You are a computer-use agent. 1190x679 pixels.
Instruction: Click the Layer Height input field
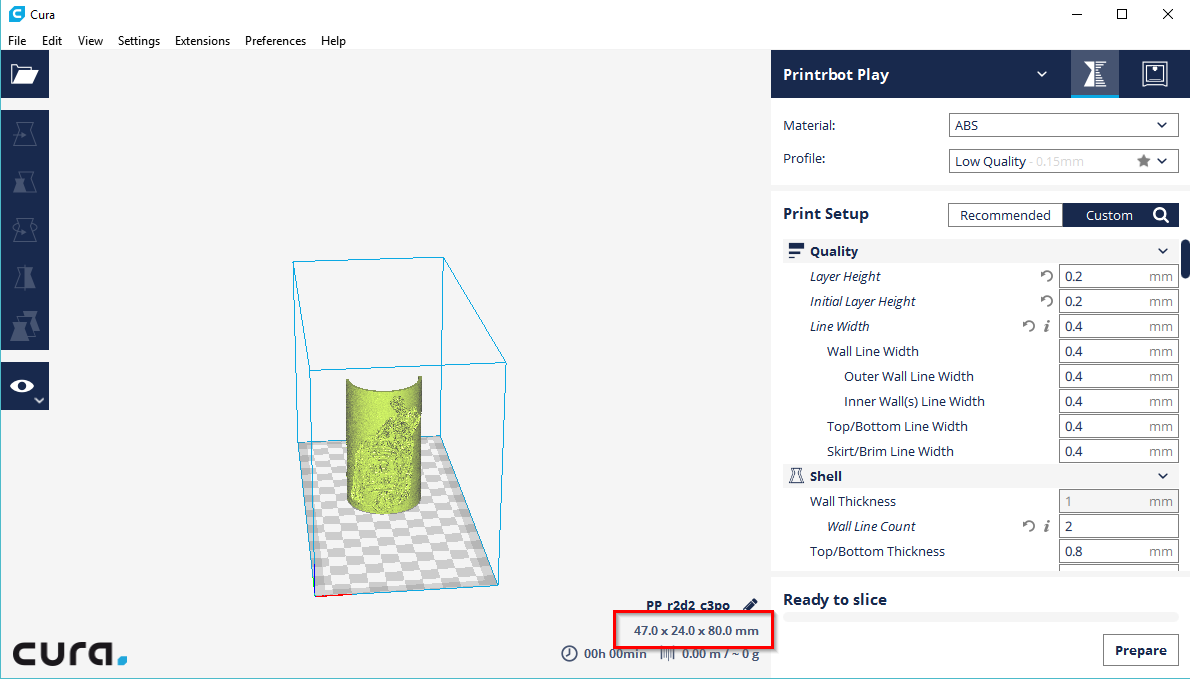click(x=1119, y=276)
